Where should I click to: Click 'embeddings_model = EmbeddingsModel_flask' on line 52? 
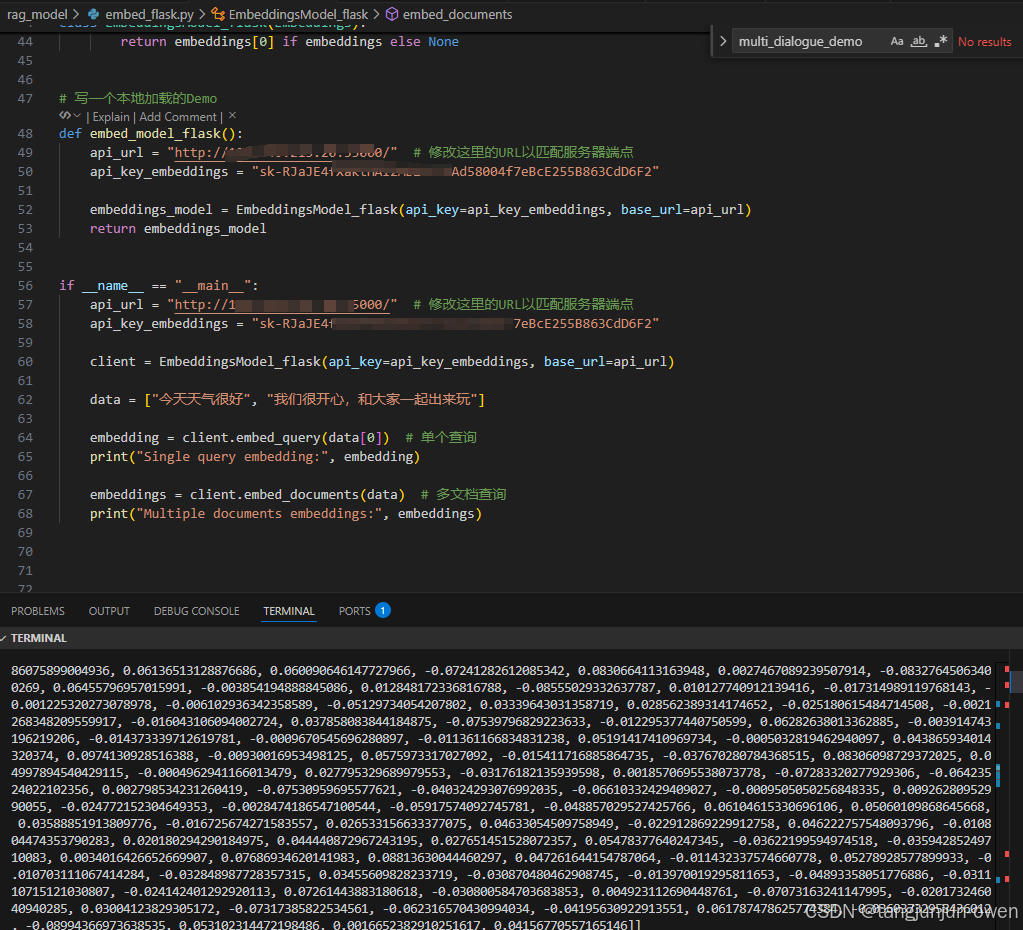(243, 210)
